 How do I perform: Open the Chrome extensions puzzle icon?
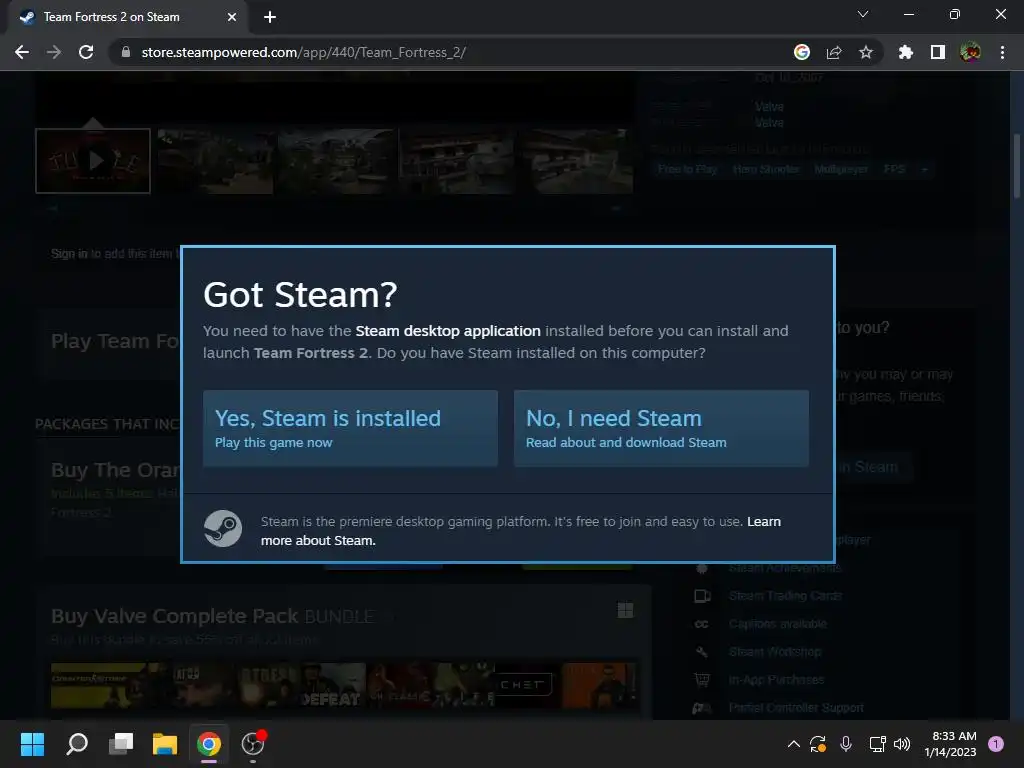(x=906, y=52)
